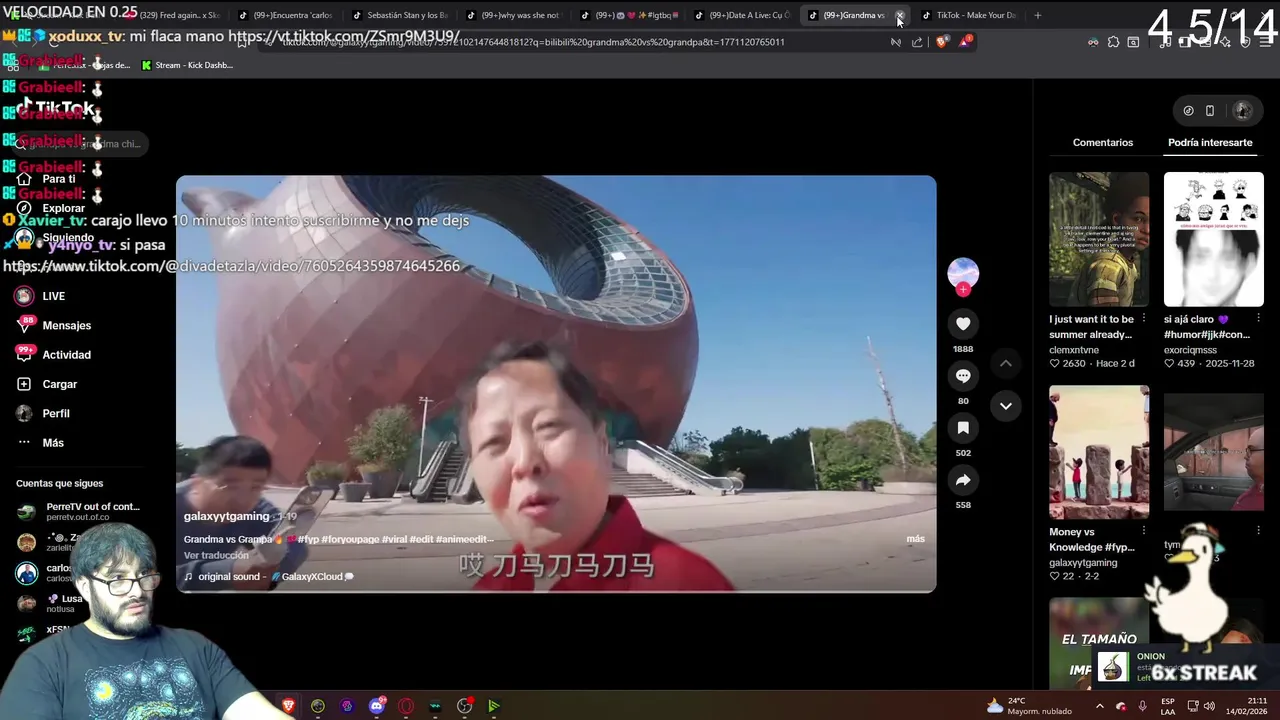Open options menu for 'si ajá claro' video

pyautogui.click(x=1258, y=318)
